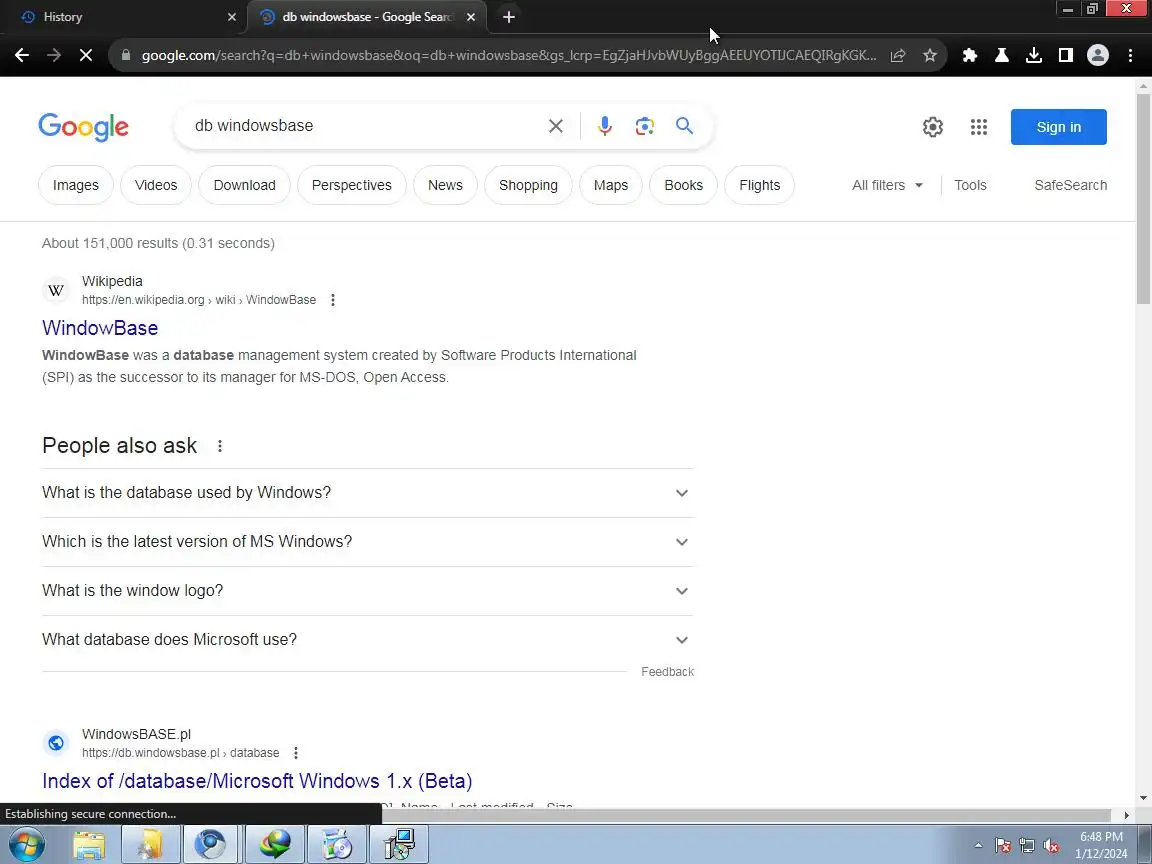Open the WindowBase Wikipedia link
This screenshot has height=864, width=1152.
point(100,328)
